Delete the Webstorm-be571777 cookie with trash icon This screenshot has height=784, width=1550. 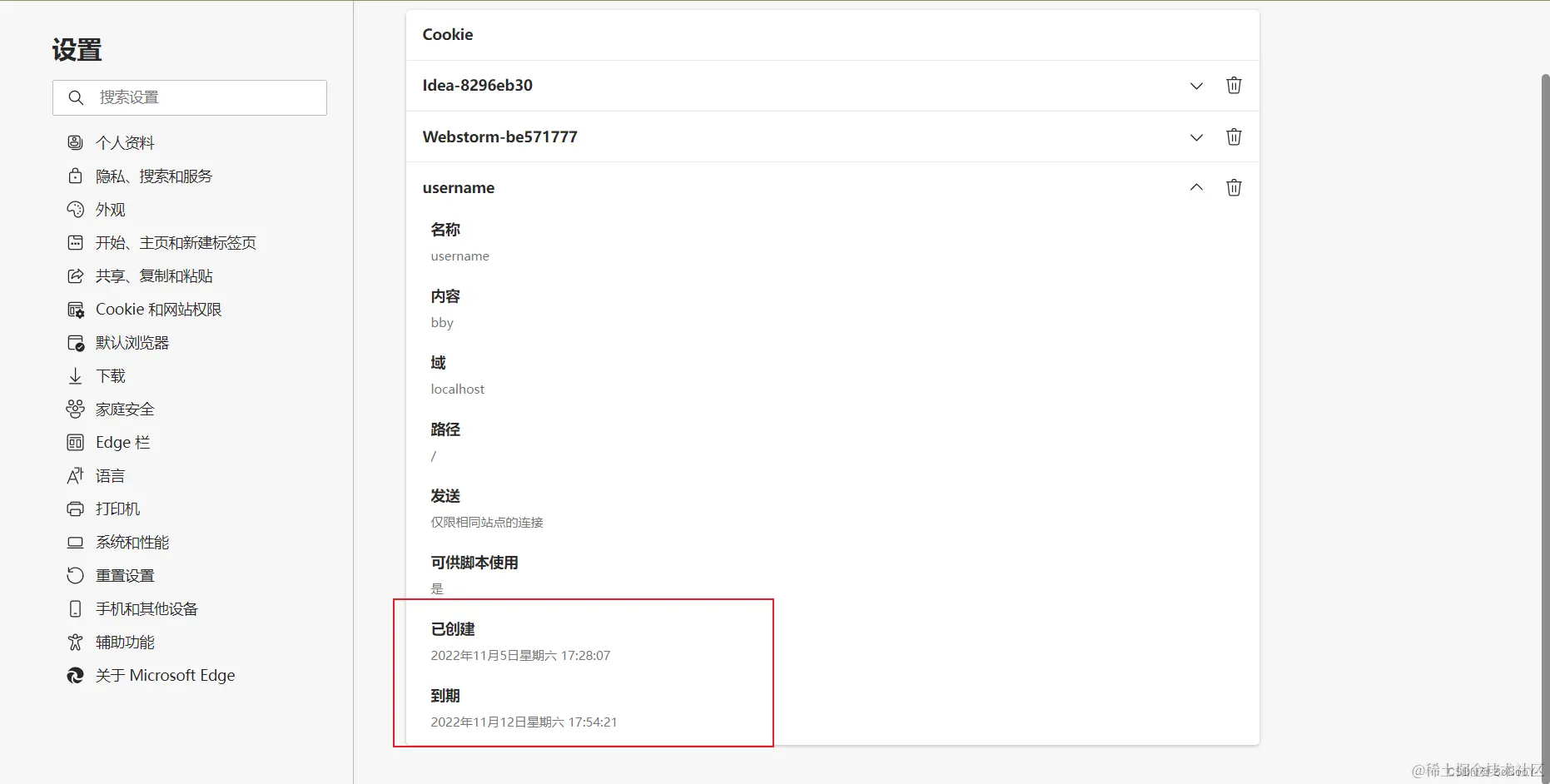point(1234,137)
